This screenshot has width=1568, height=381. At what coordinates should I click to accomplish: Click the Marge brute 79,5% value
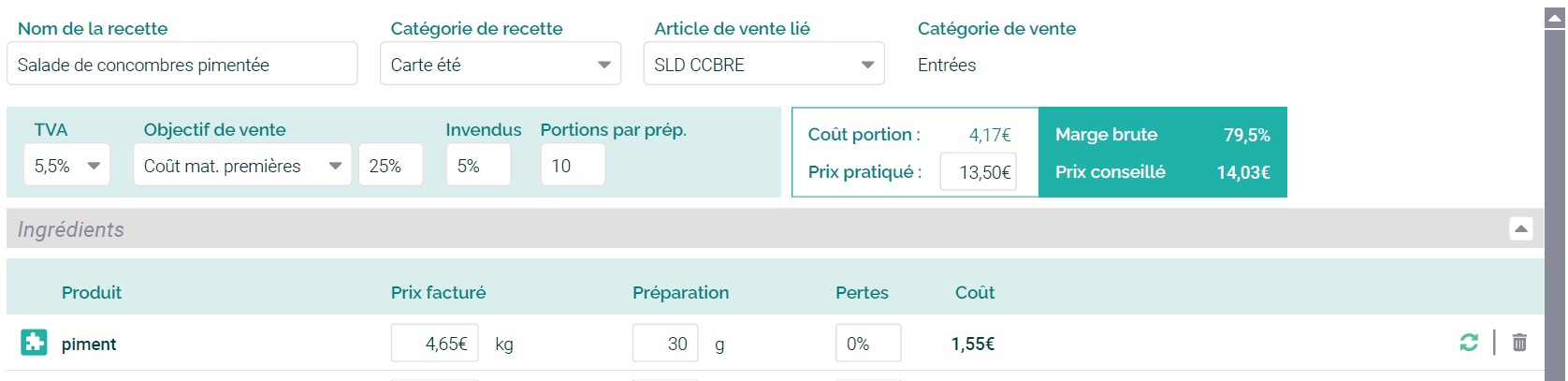(x=1246, y=135)
